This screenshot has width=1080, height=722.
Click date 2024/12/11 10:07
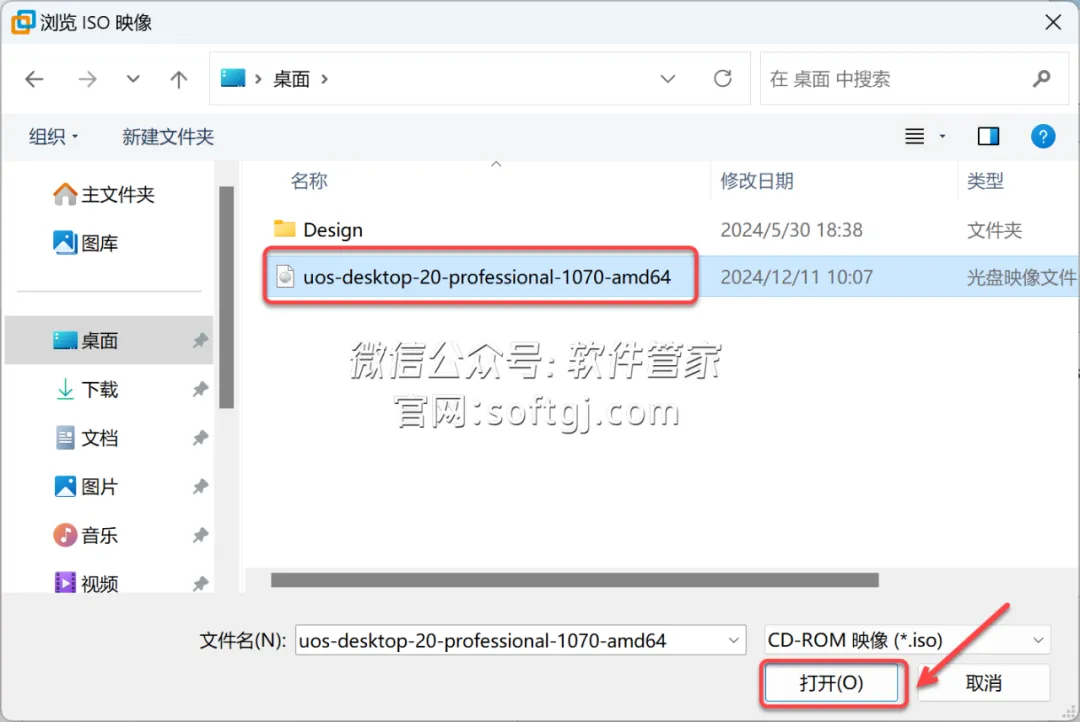pyautogui.click(x=796, y=277)
